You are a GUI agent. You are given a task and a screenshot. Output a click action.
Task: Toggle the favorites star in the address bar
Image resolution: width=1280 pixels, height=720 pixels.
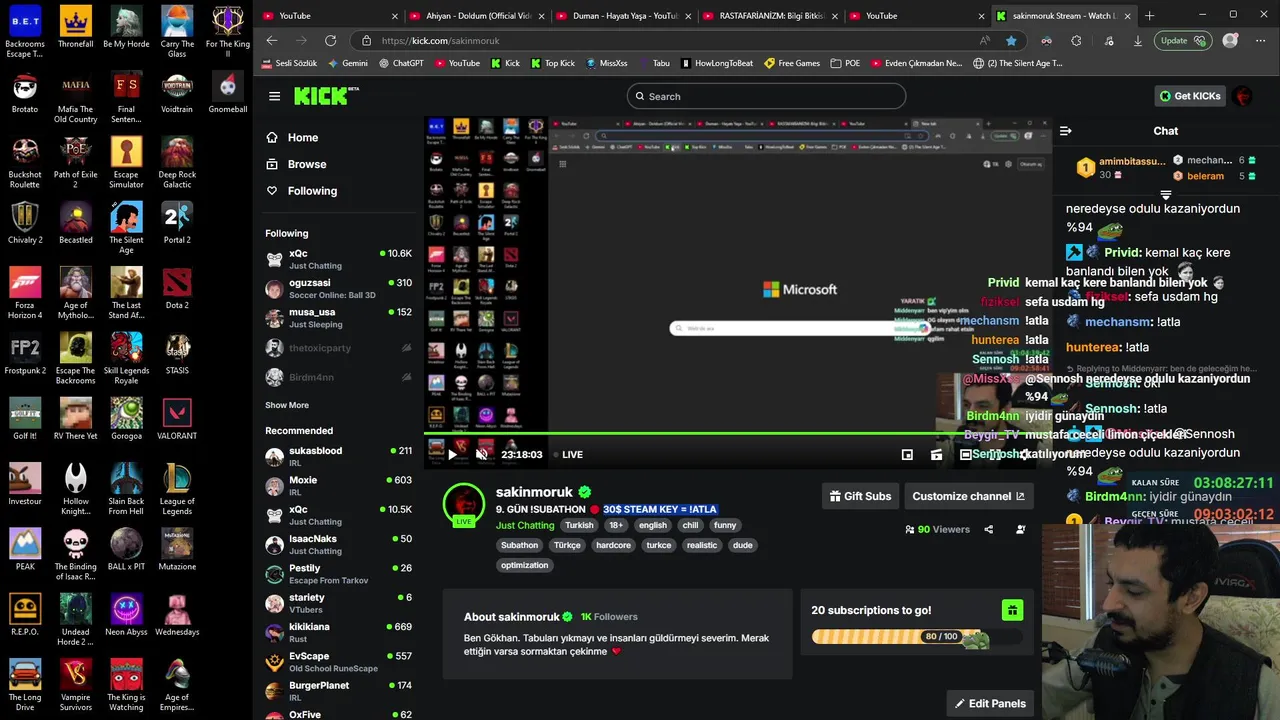tap(1011, 41)
